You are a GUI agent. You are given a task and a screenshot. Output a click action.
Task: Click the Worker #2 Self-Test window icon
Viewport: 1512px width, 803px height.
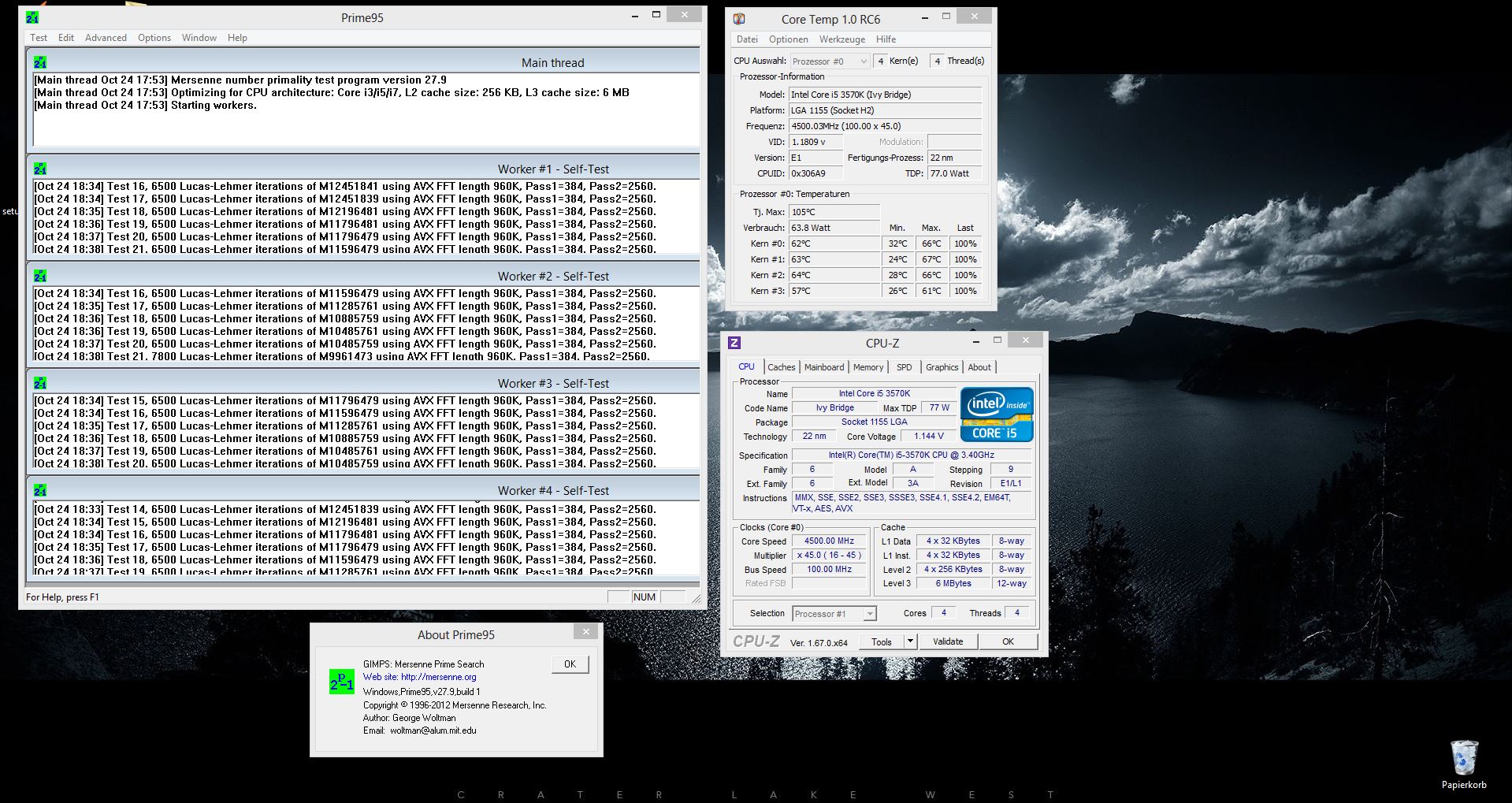tap(40, 276)
